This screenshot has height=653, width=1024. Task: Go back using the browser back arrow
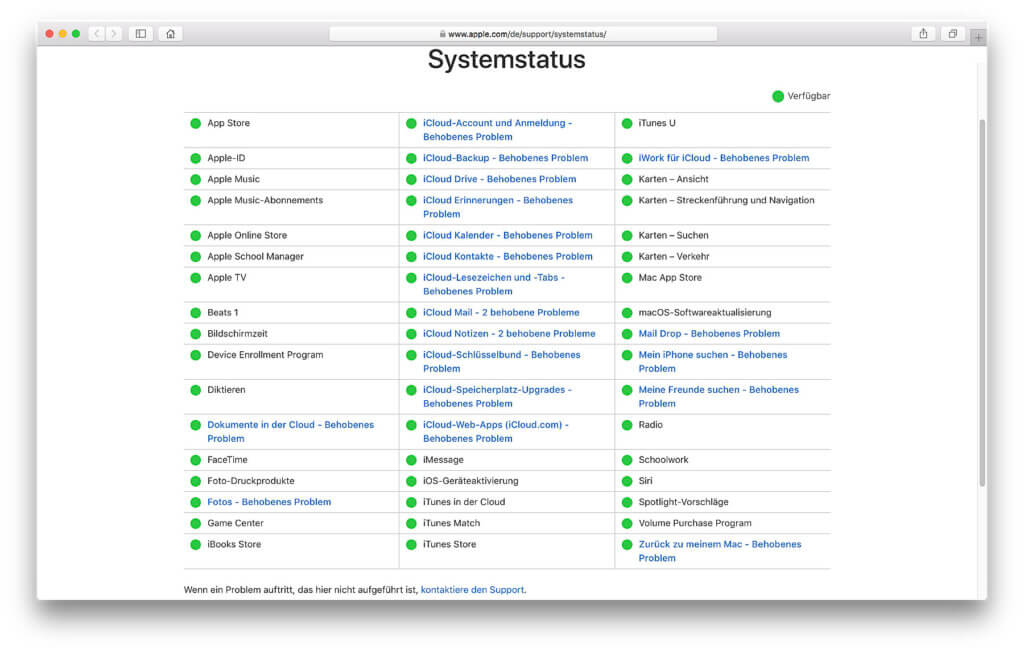pos(95,33)
